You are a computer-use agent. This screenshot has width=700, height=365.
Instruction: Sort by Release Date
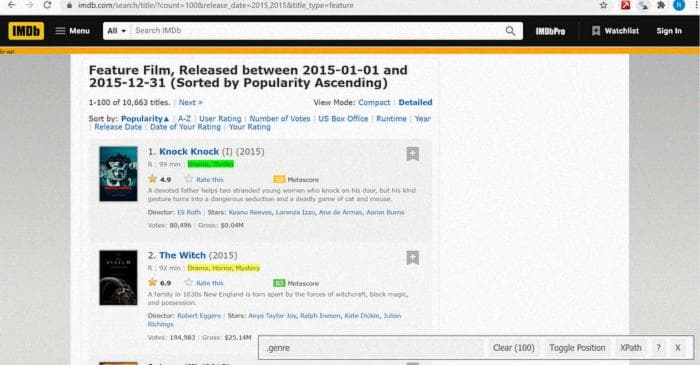point(118,127)
